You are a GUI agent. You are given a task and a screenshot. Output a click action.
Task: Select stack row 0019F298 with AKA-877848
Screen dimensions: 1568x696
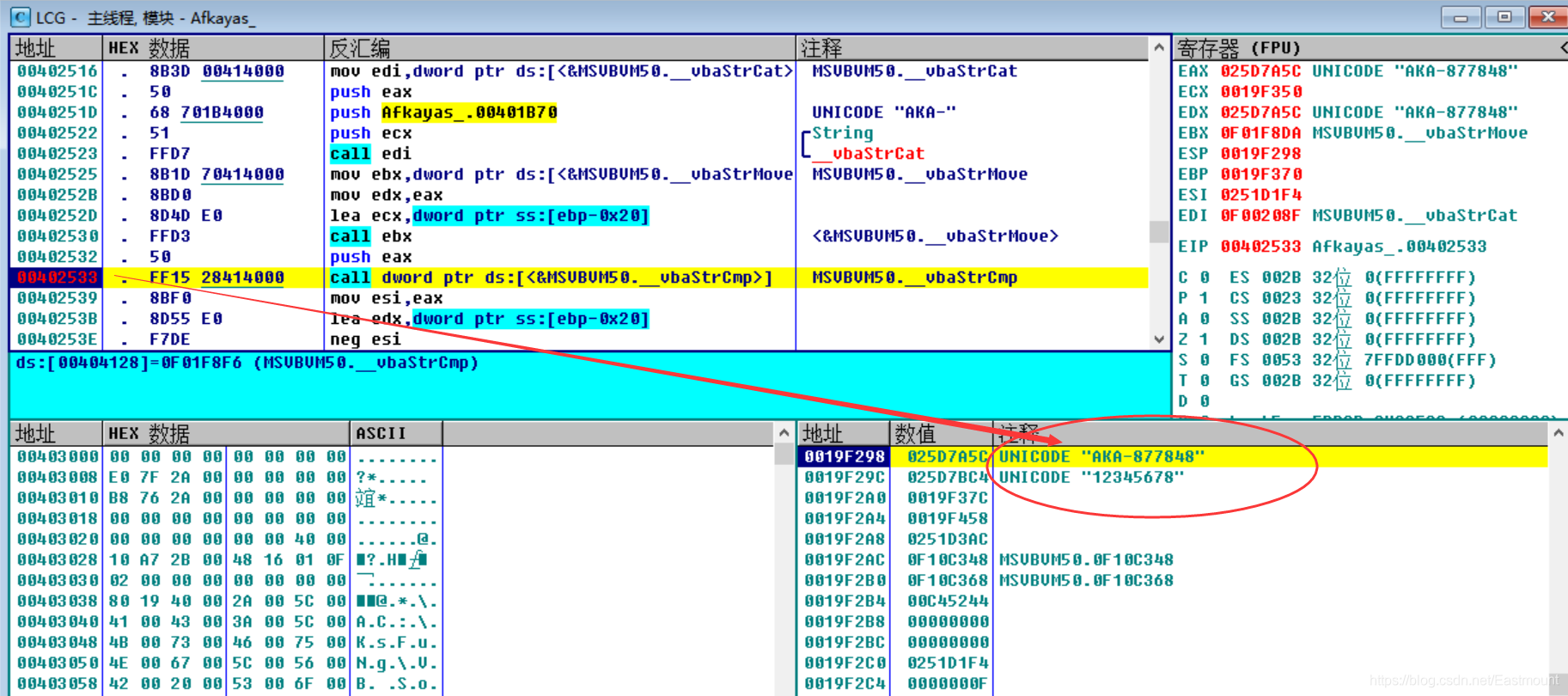(1174, 456)
